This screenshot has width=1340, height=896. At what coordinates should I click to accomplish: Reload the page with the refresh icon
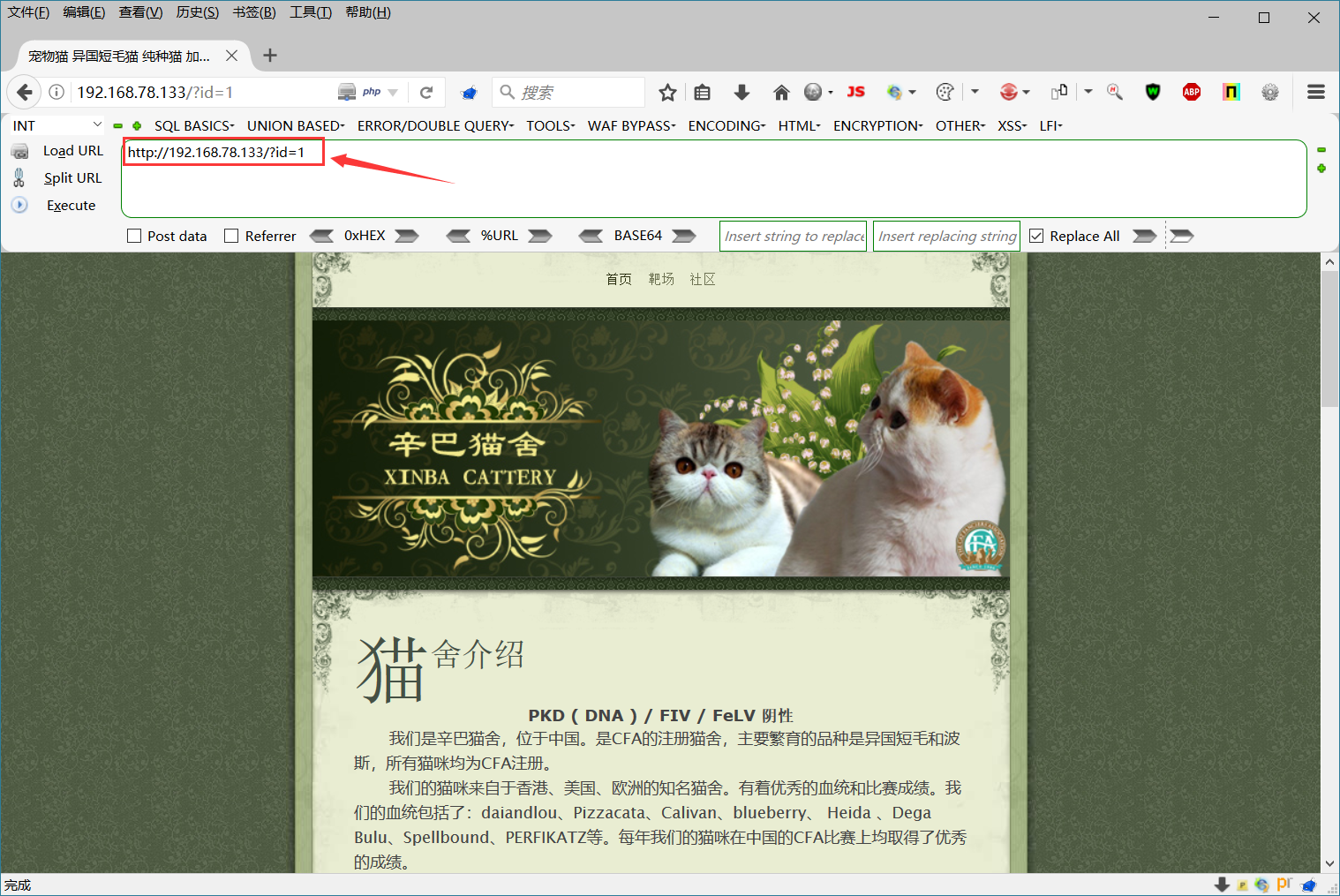coord(426,92)
